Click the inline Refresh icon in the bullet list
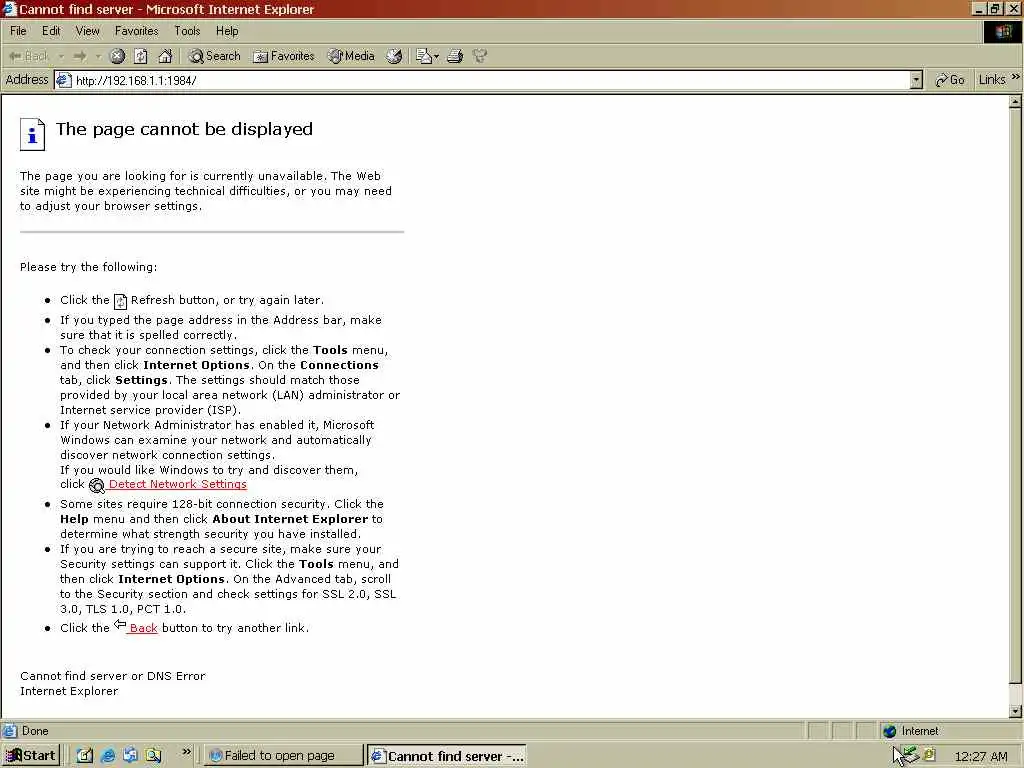 click(120, 301)
